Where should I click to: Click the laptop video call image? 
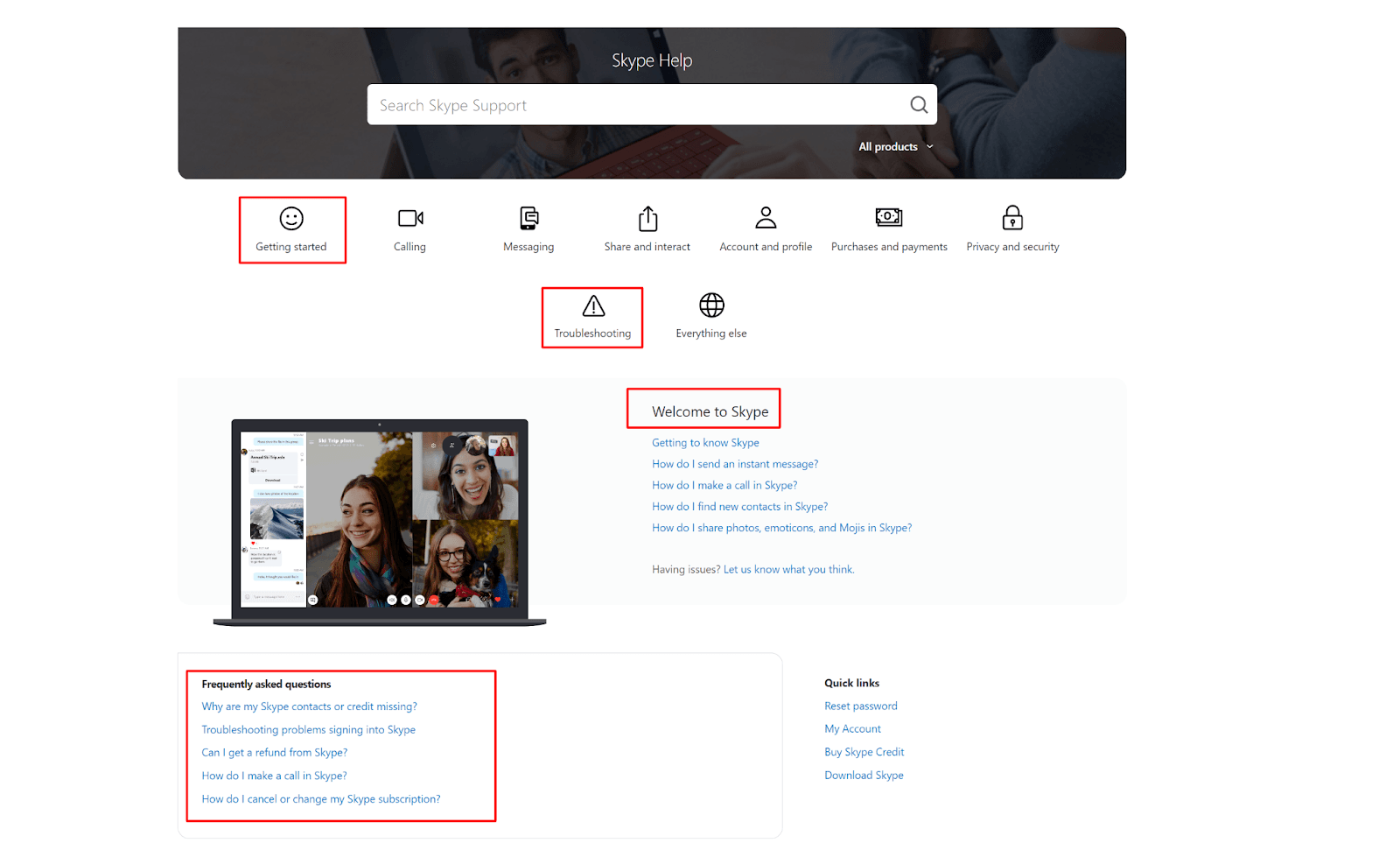[380, 521]
